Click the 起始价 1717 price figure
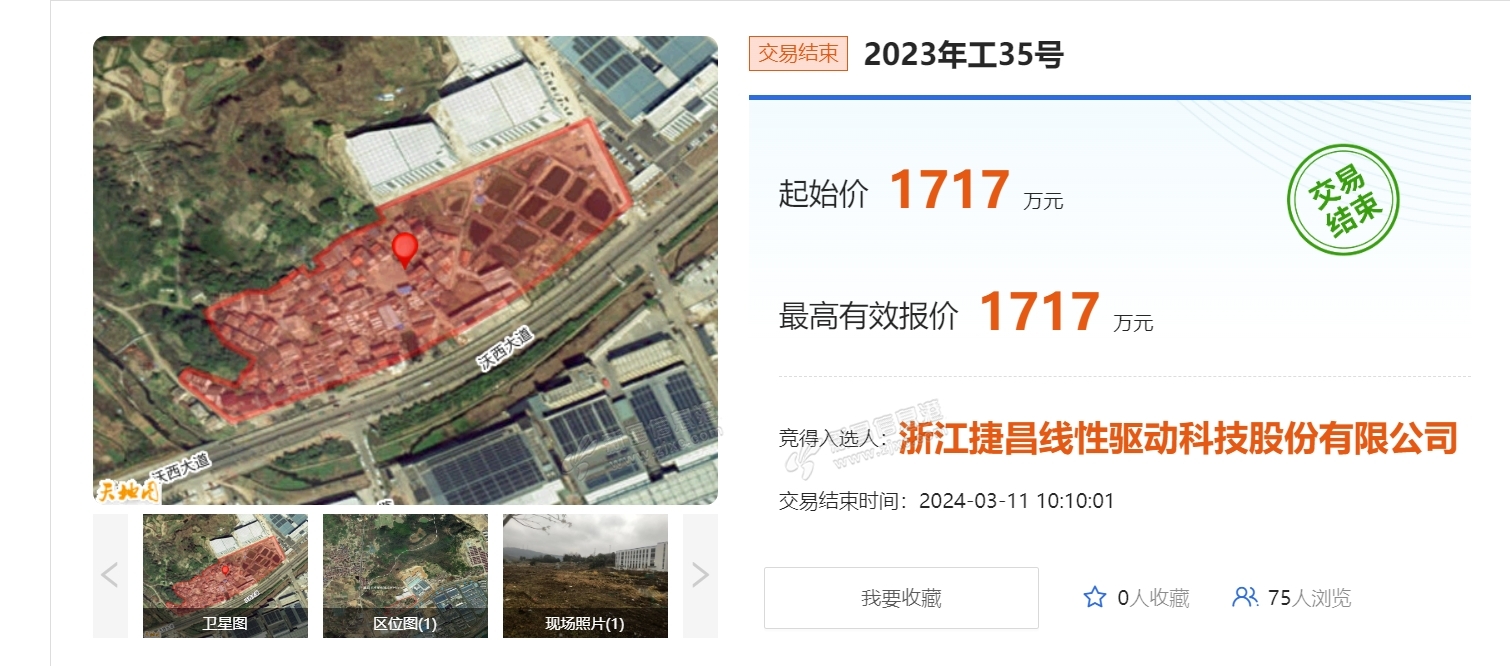The image size is (1510, 666). [949, 190]
